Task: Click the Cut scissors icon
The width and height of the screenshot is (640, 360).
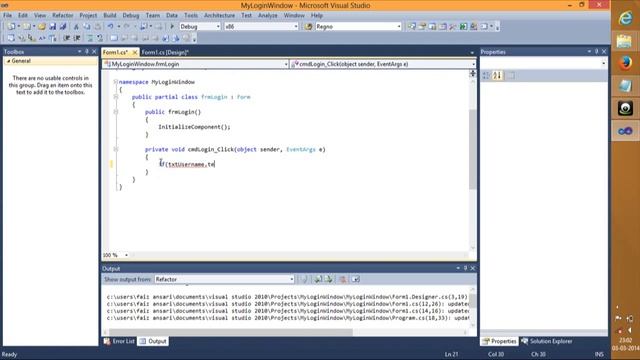Action: tap(76, 27)
